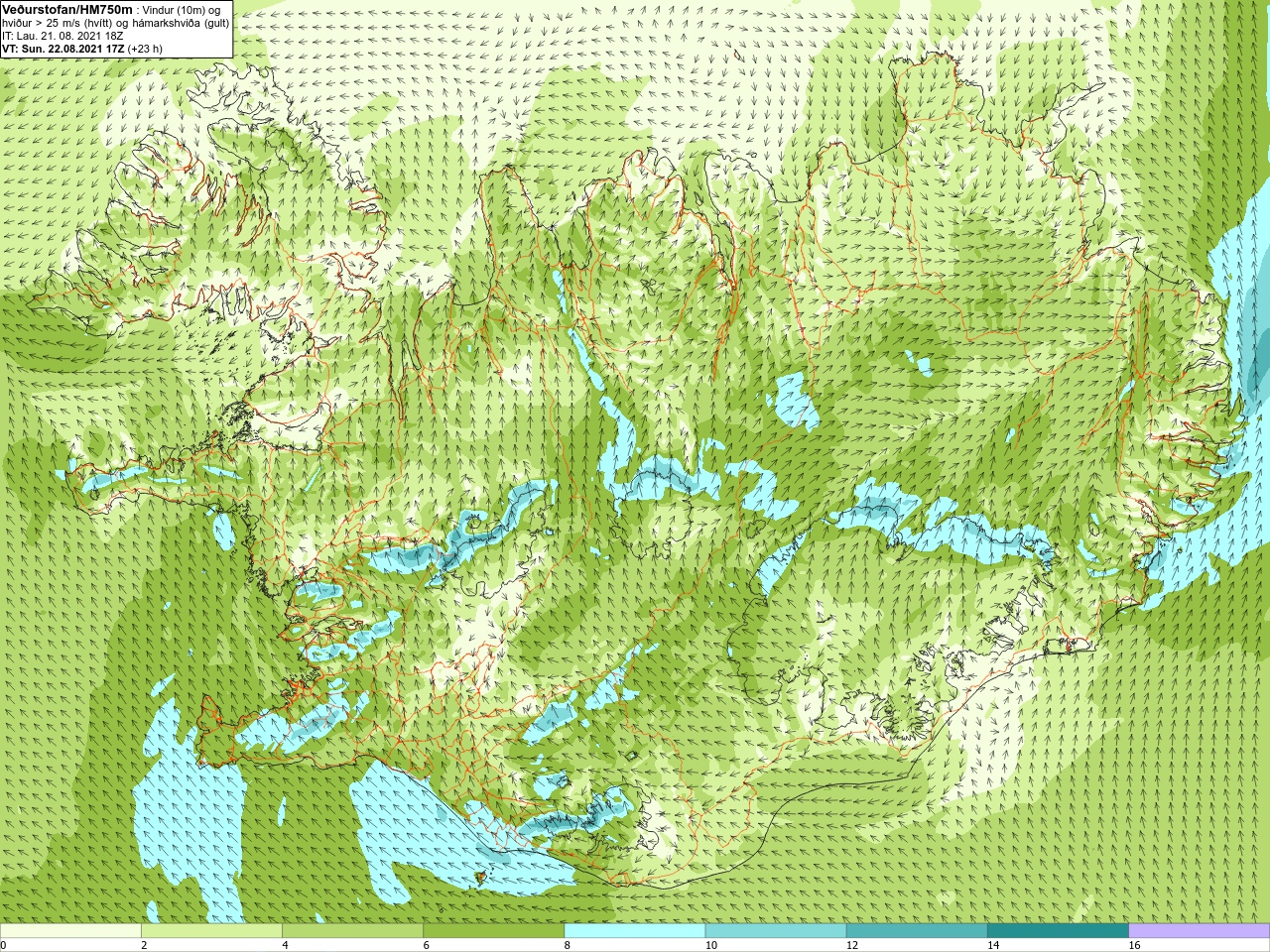This screenshot has height=952, width=1270.
Task: Select the IT: Lau. 21. 08. 2021 18Z line
Action: [63, 36]
